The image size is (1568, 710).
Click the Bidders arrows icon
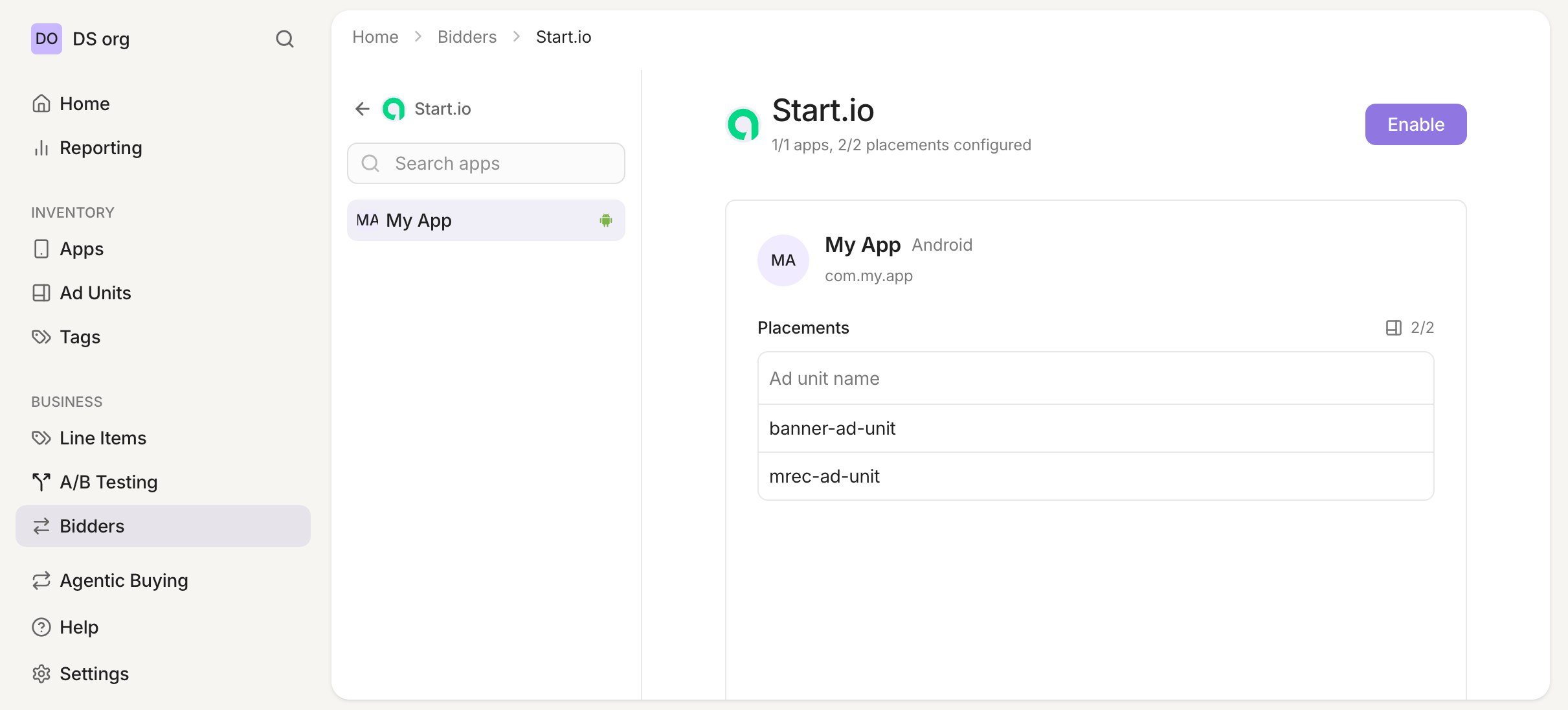pos(41,526)
